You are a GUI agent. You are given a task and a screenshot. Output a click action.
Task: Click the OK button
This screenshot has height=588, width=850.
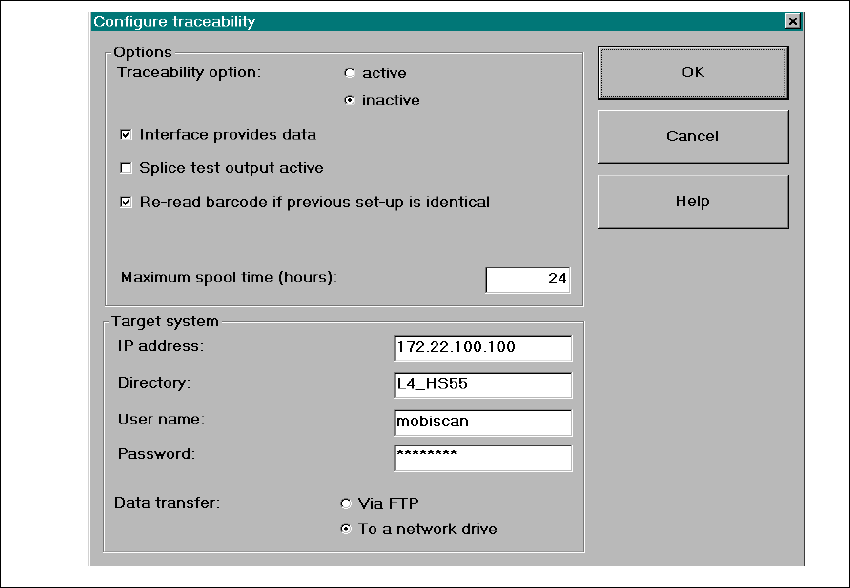(693, 73)
